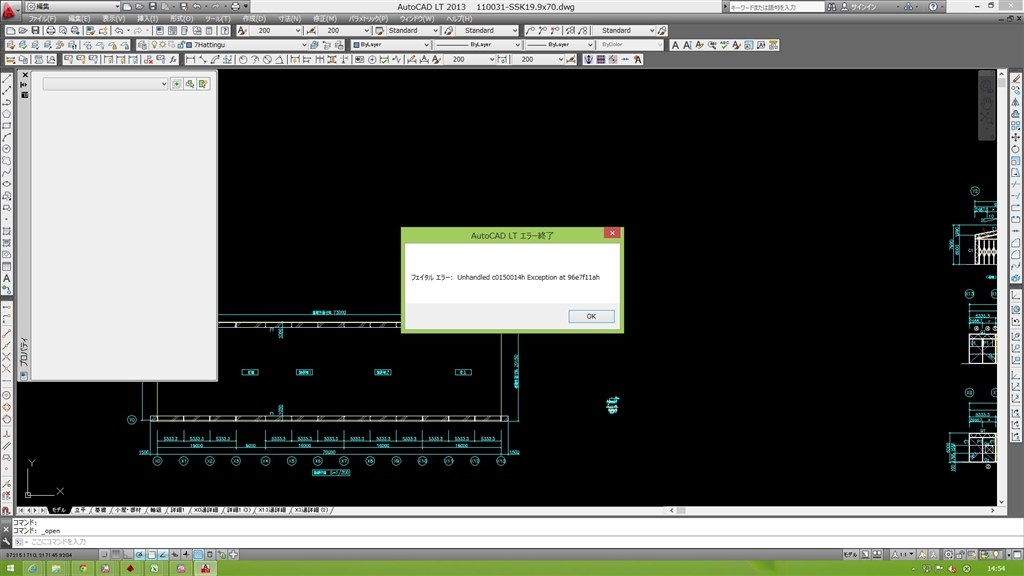
Task: Open the 挿入(I) menu
Action: pyautogui.click(x=147, y=19)
